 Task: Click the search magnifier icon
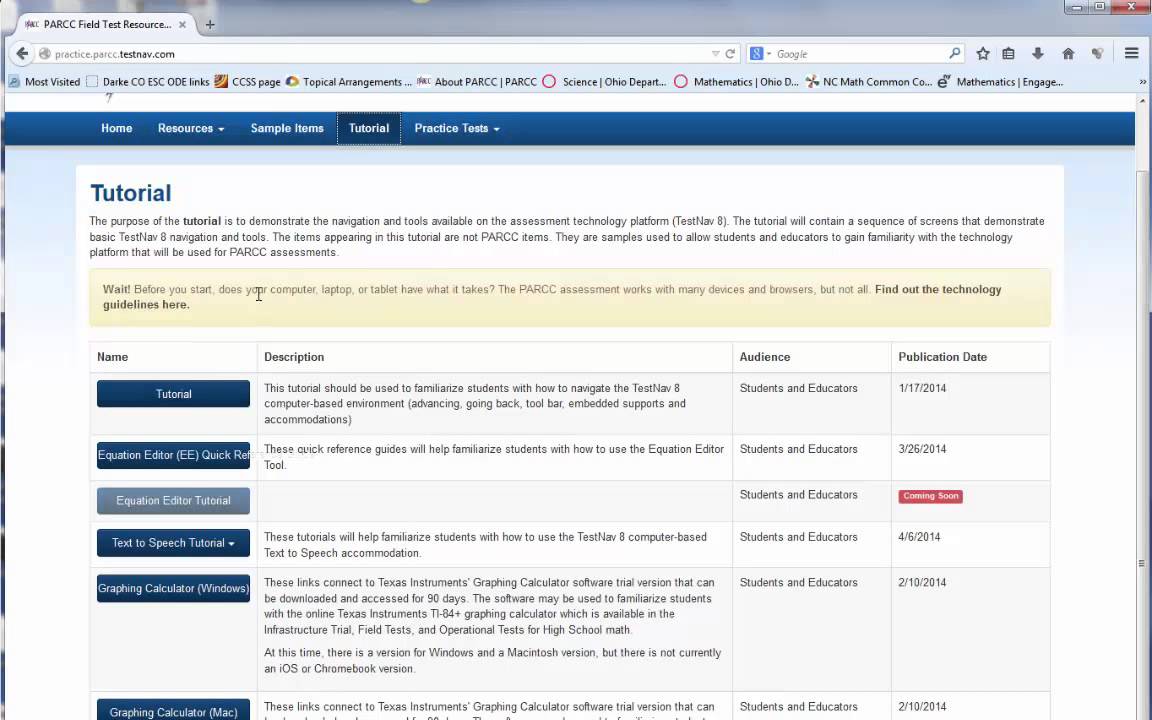click(x=954, y=54)
